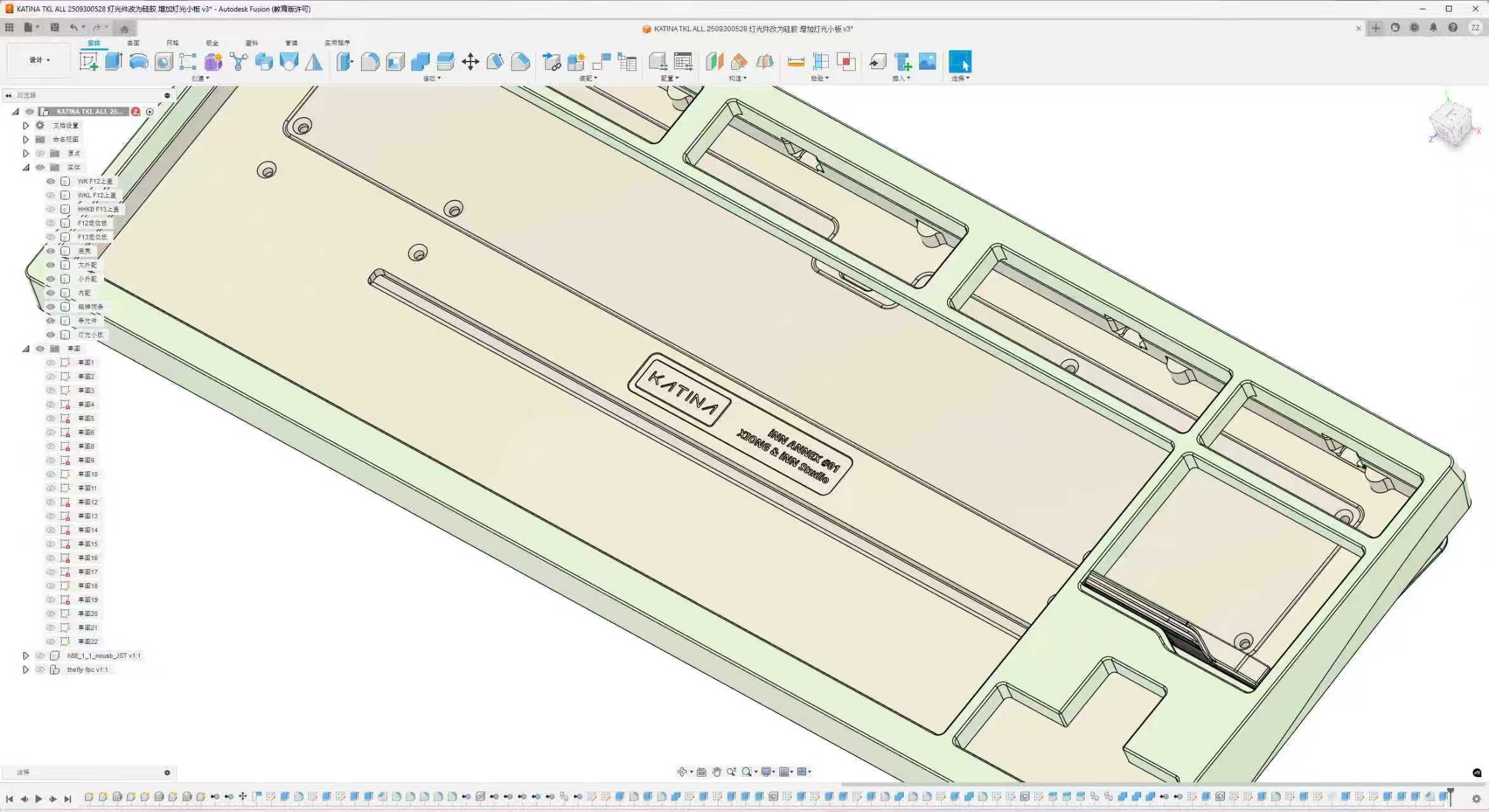Open the 修改 menu label
The height and width of the screenshot is (812, 1489).
pyautogui.click(x=432, y=79)
